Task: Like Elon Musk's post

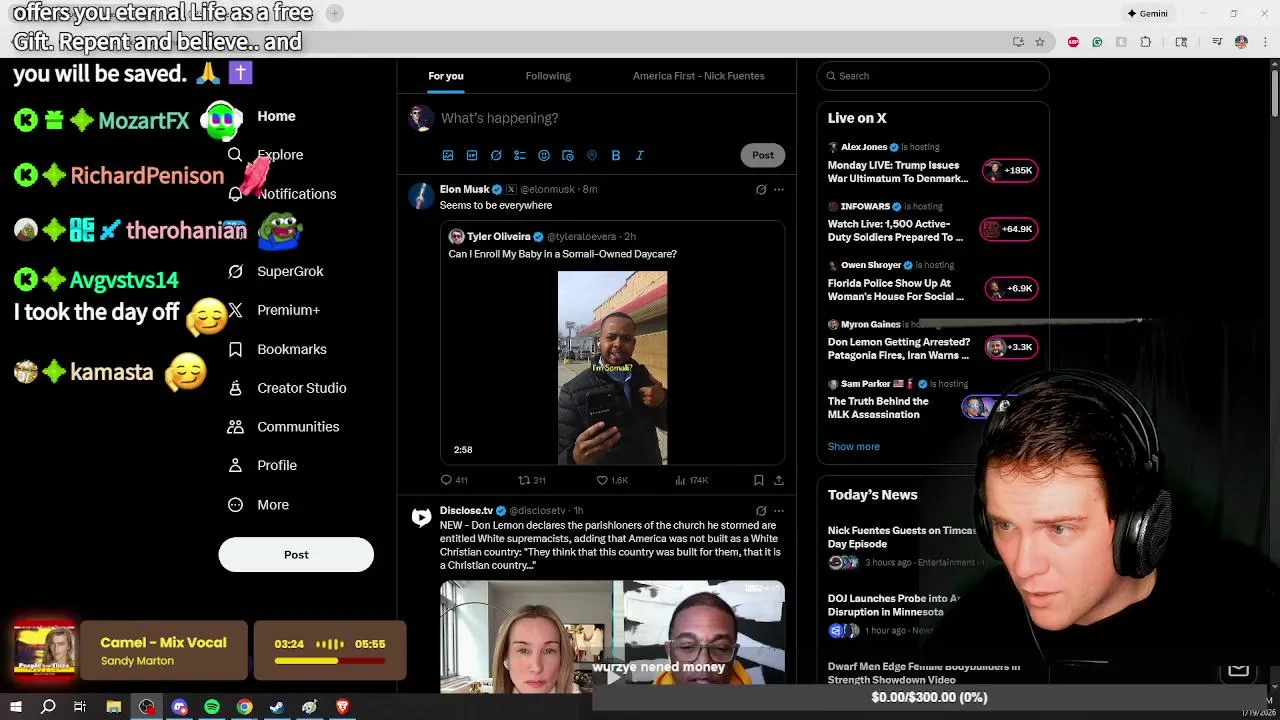Action: pyautogui.click(x=612, y=480)
